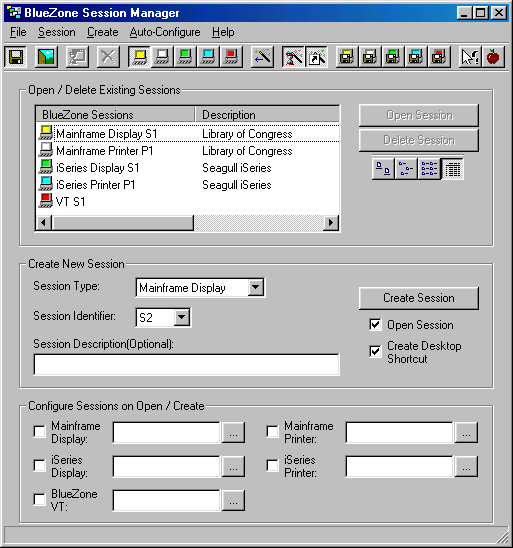Viewport: 513px width, 548px height.
Task: Select the Mainframe Display S1 session row
Action: click(188, 134)
